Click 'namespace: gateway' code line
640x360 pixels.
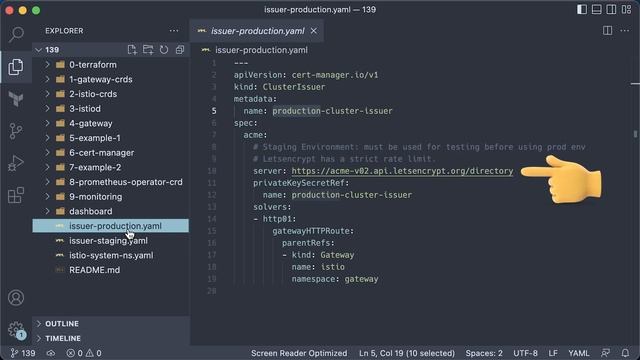(335, 279)
